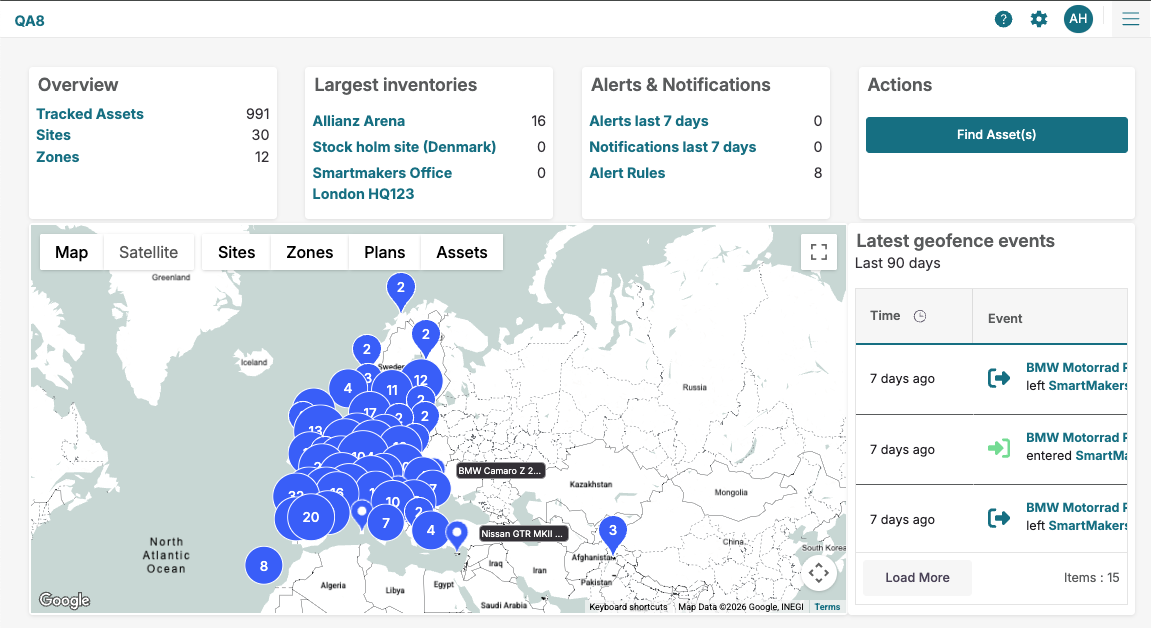Open Smartmakers Office London HQ123
Image resolution: width=1151 pixels, height=628 pixels.
pos(382,183)
